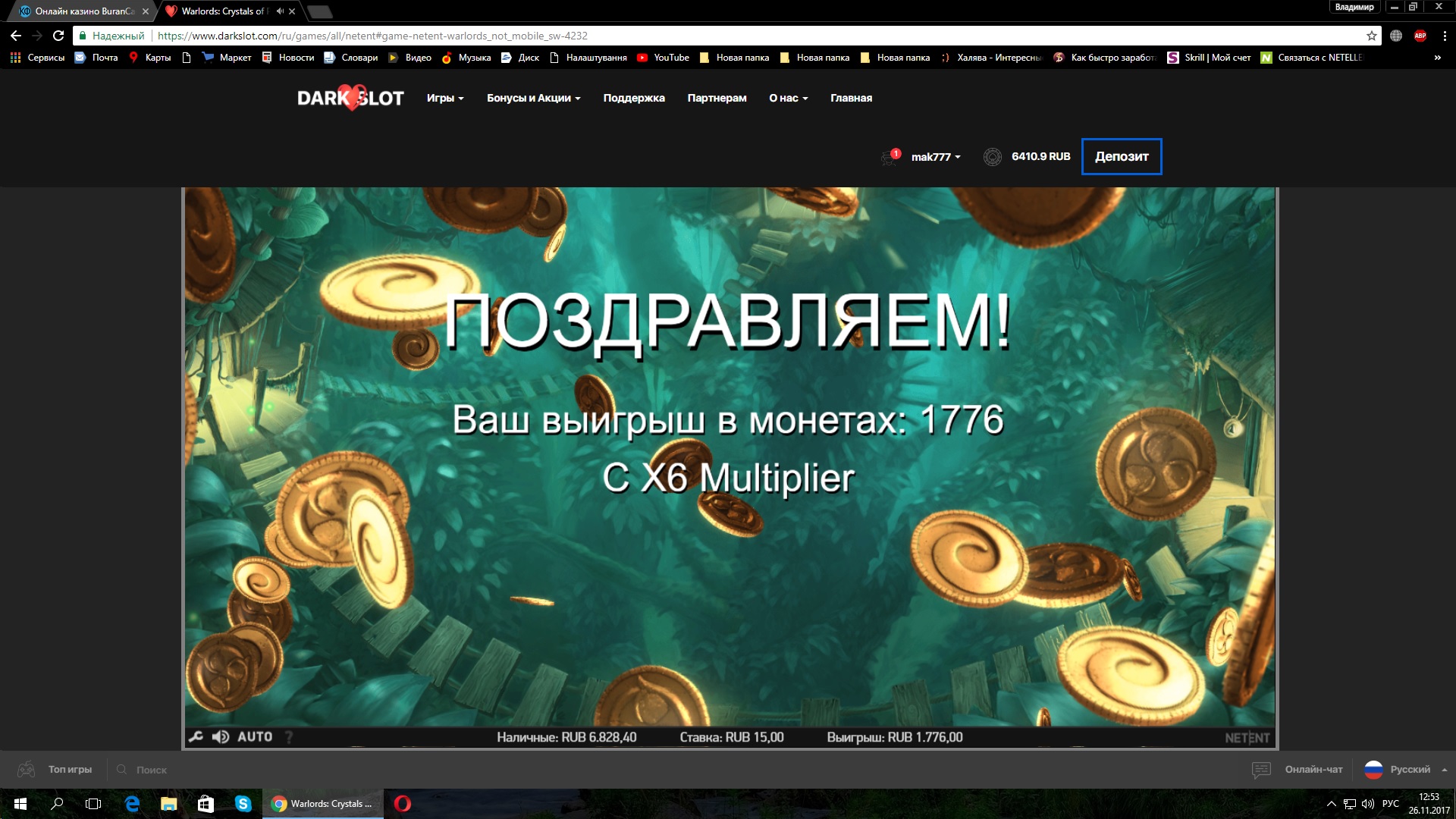Expand the Русский language selector

[1418, 769]
